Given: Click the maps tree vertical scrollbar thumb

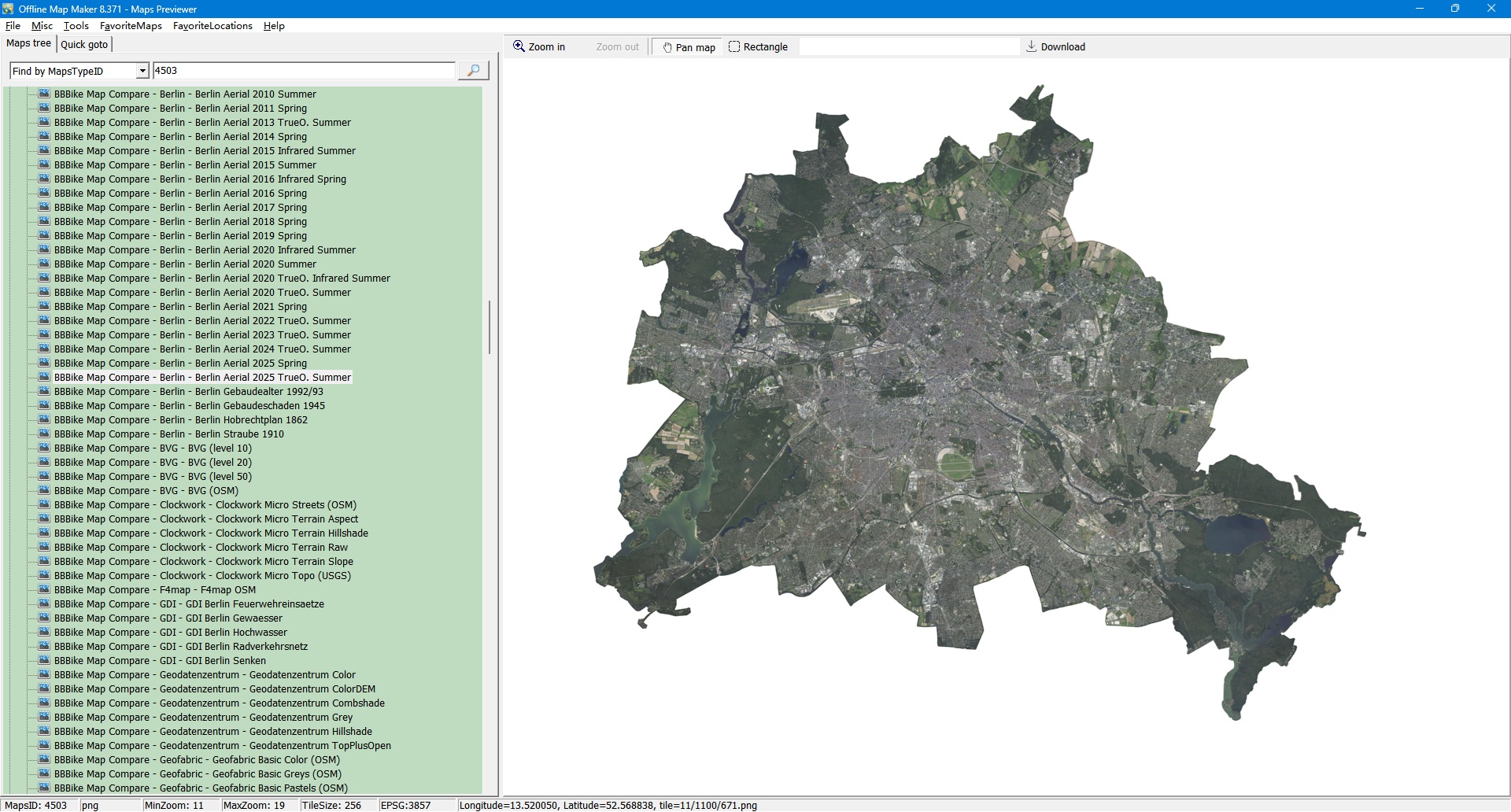Looking at the screenshot, I should pyautogui.click(x=490, y=327).
